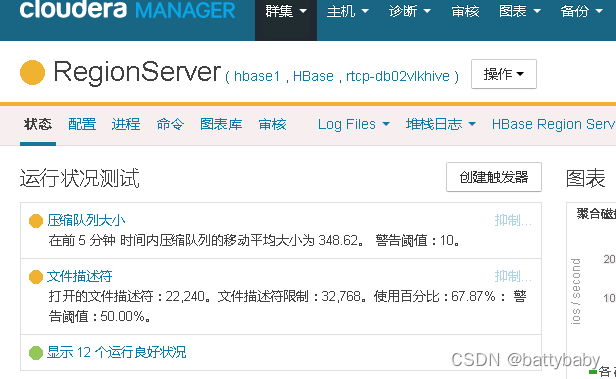Click the RegionServer orange status icon
Screen dimensions: 616x379
(32, 73)
